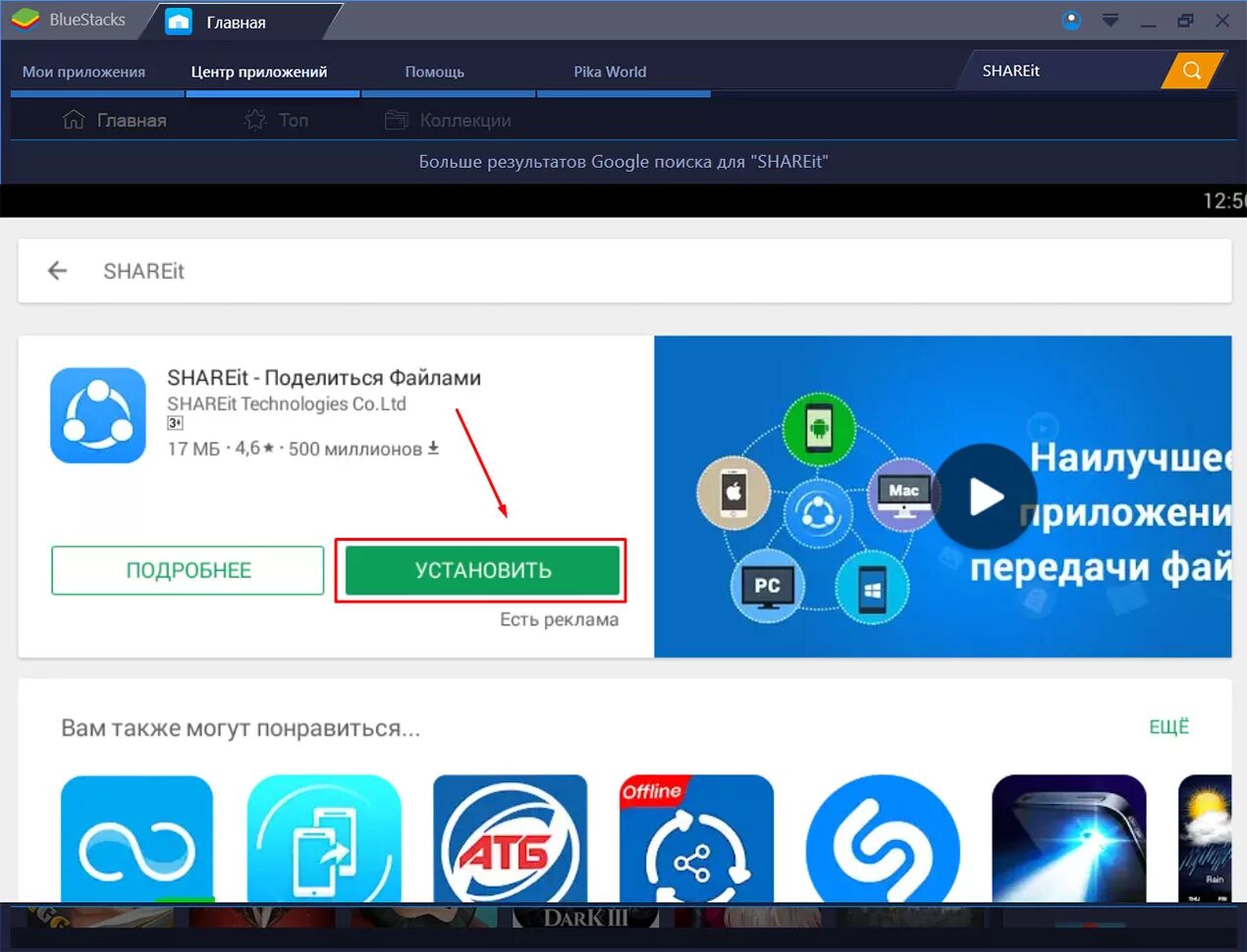Click the SHAREit query text in search bar
The height and width of the screenshot is (952, 1247).
click(x=143, y=271)
